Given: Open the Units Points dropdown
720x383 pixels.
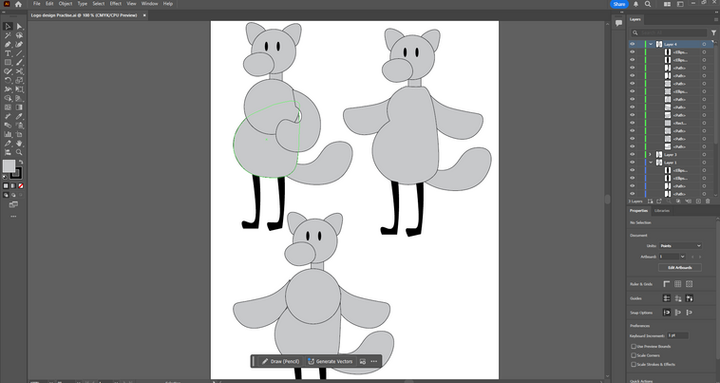Looking at the screenshot, I should [681, 246].
